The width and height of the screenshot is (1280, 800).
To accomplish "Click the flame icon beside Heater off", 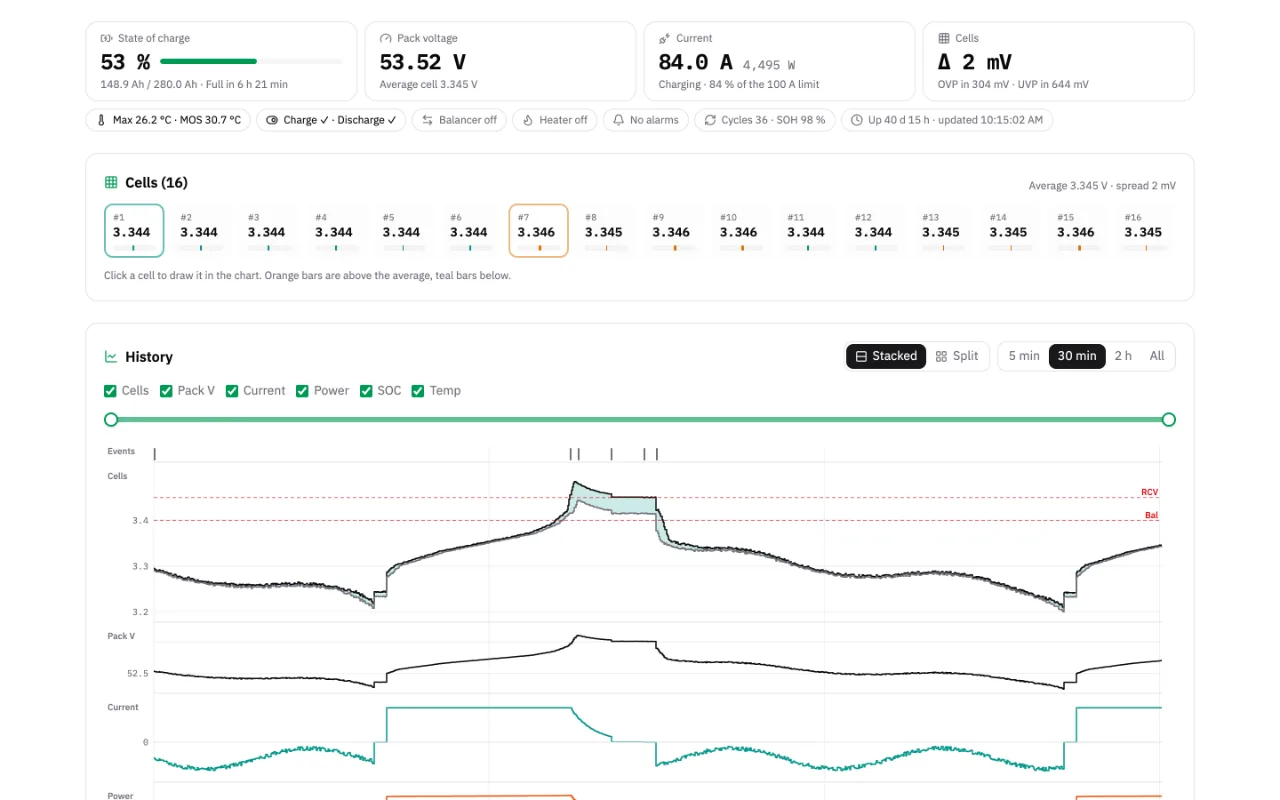I will [528, 120].
